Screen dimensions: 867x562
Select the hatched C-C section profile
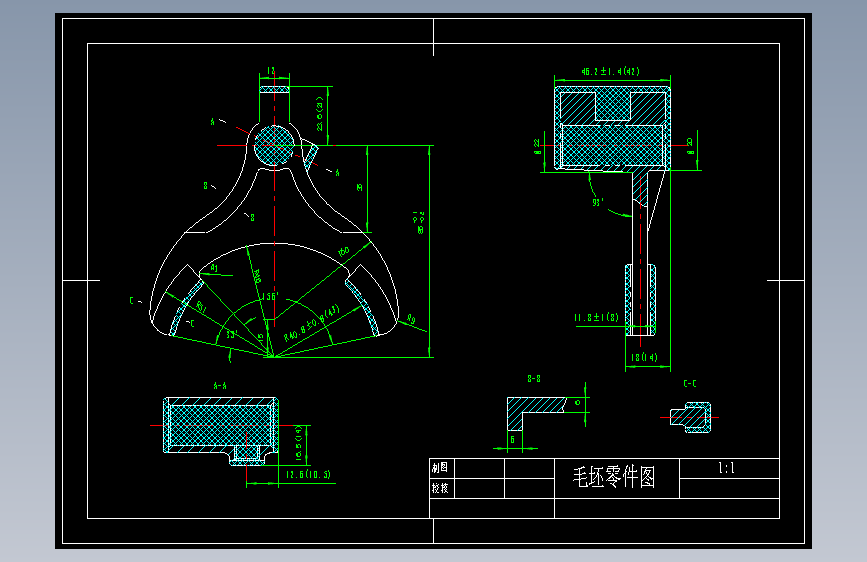pos(691,418)
